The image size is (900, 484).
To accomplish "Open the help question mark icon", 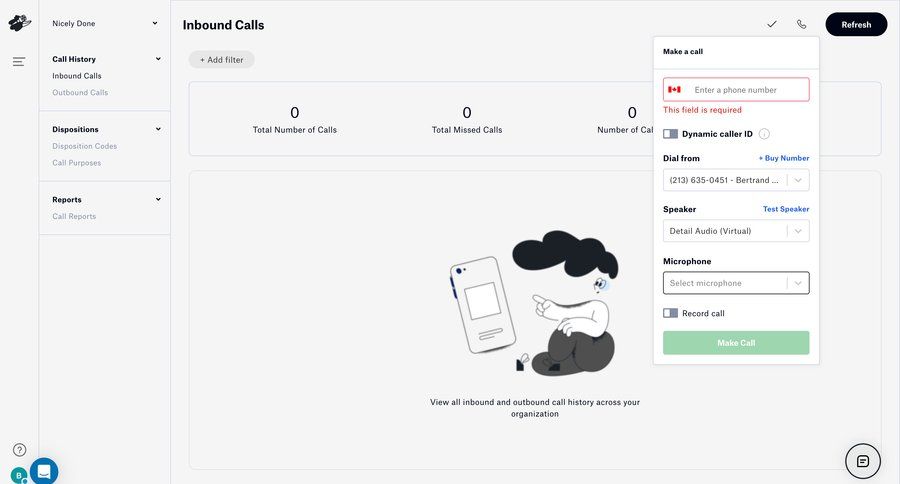I will (x=19, y=450).
